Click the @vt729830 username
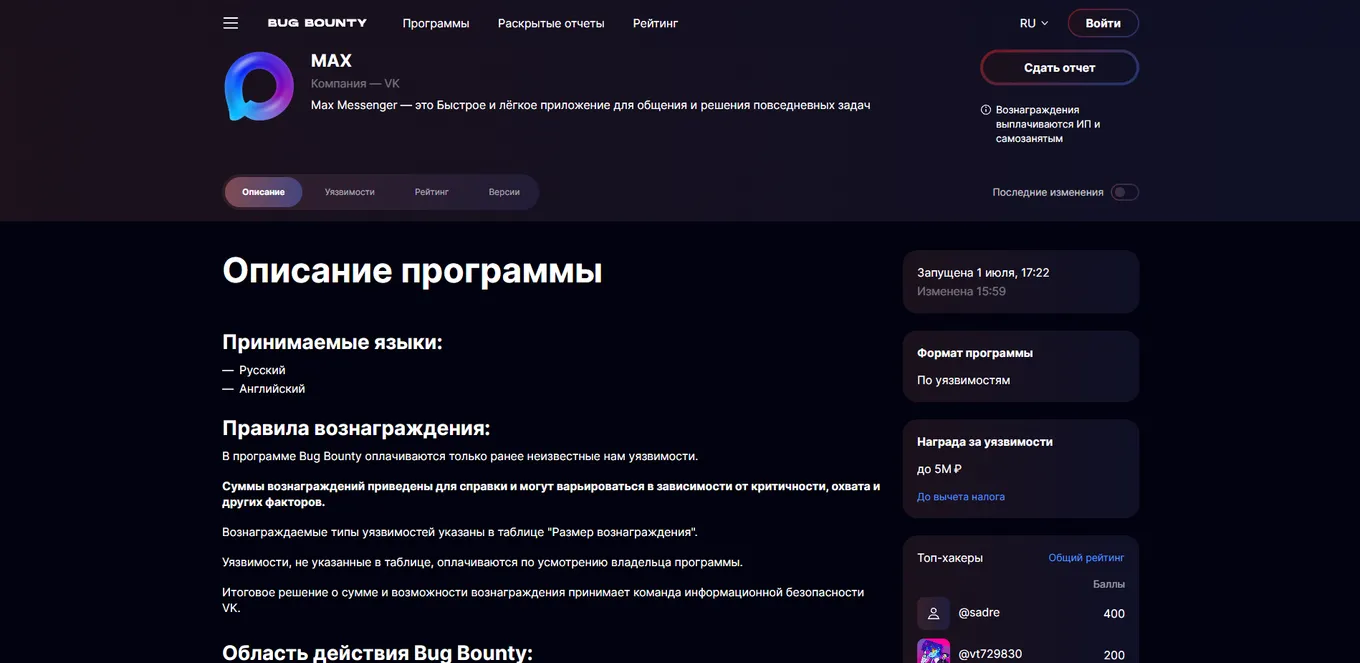This screenshot has width=1360, height=663. pyautogui.click(x=990, y=654)
